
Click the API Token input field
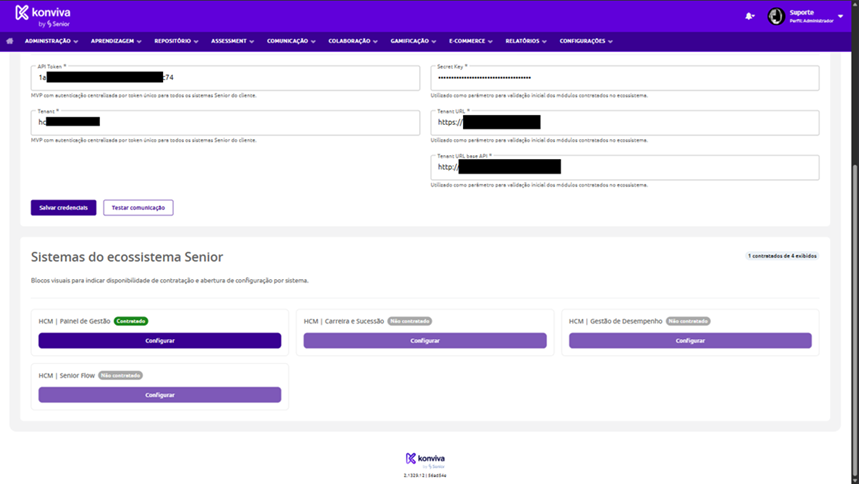pyautogui.click(x=225, y=78)
